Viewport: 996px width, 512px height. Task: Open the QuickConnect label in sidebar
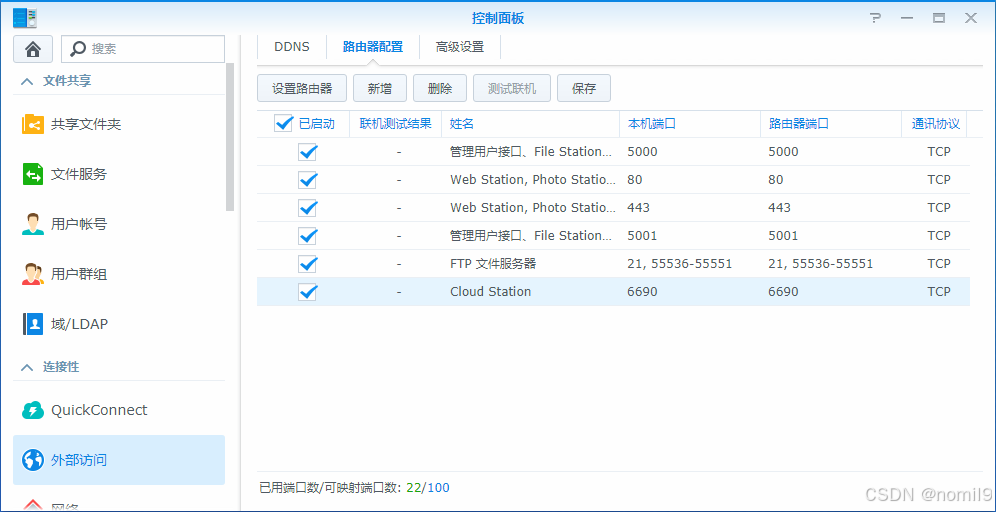point(99,410)
